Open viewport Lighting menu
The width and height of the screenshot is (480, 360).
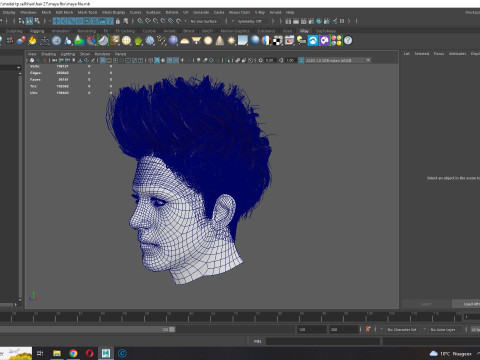tap(68, 54)
